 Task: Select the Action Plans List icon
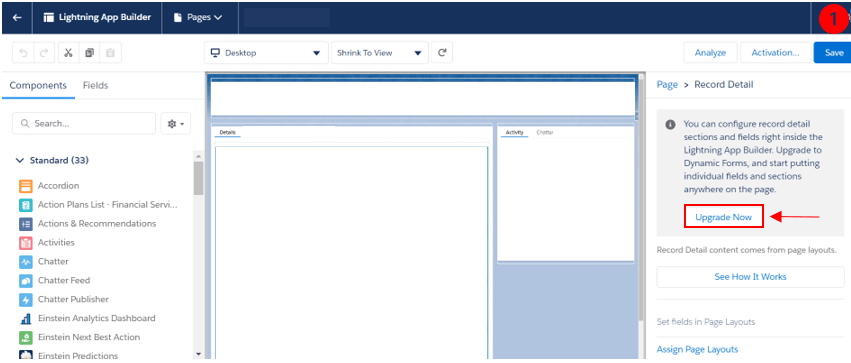(x=26, y=205)
